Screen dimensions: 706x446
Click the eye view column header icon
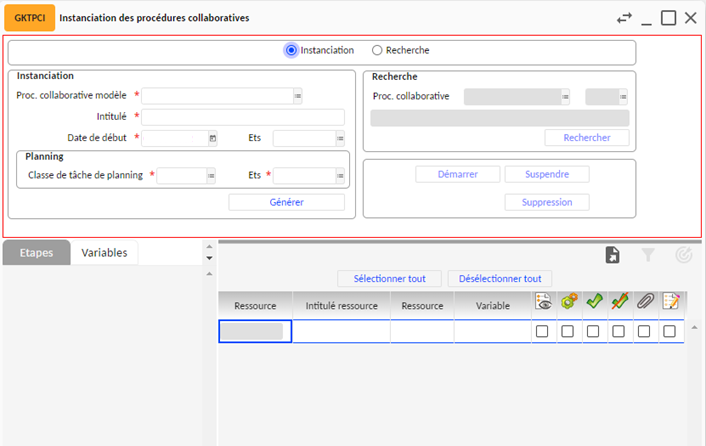(543, 303)
